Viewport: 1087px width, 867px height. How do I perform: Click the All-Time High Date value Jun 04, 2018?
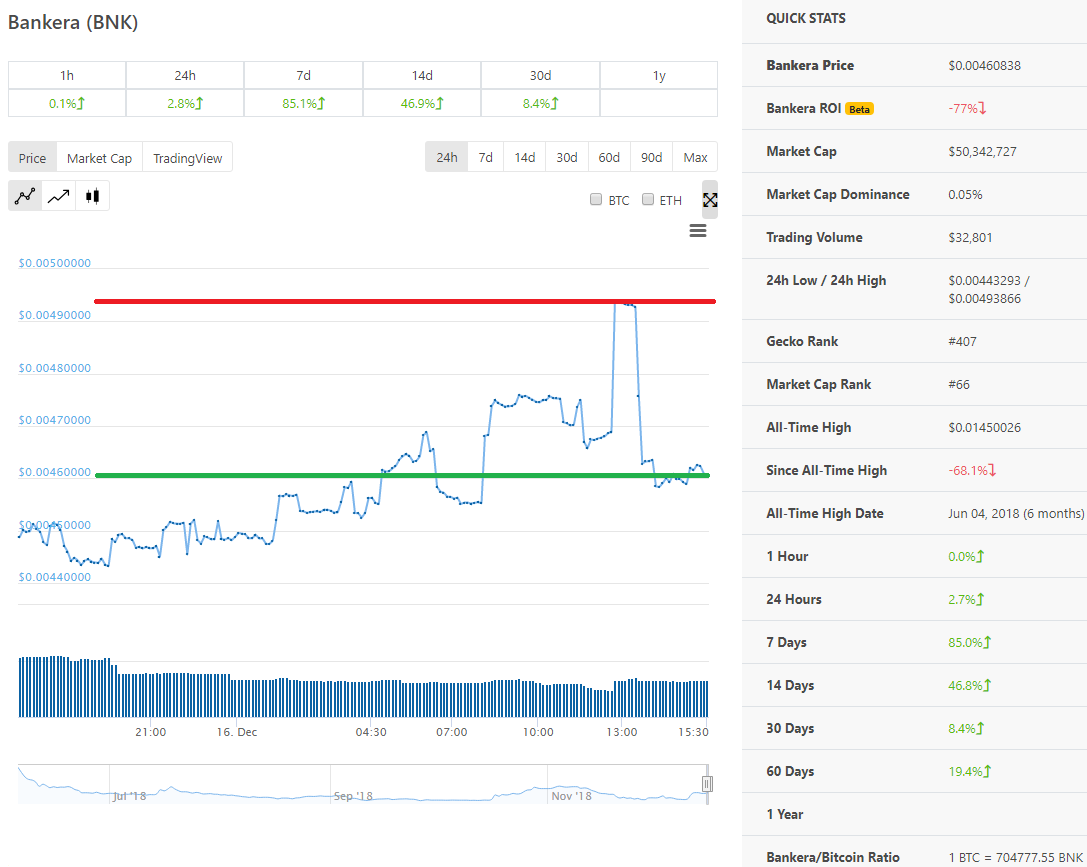984,514
